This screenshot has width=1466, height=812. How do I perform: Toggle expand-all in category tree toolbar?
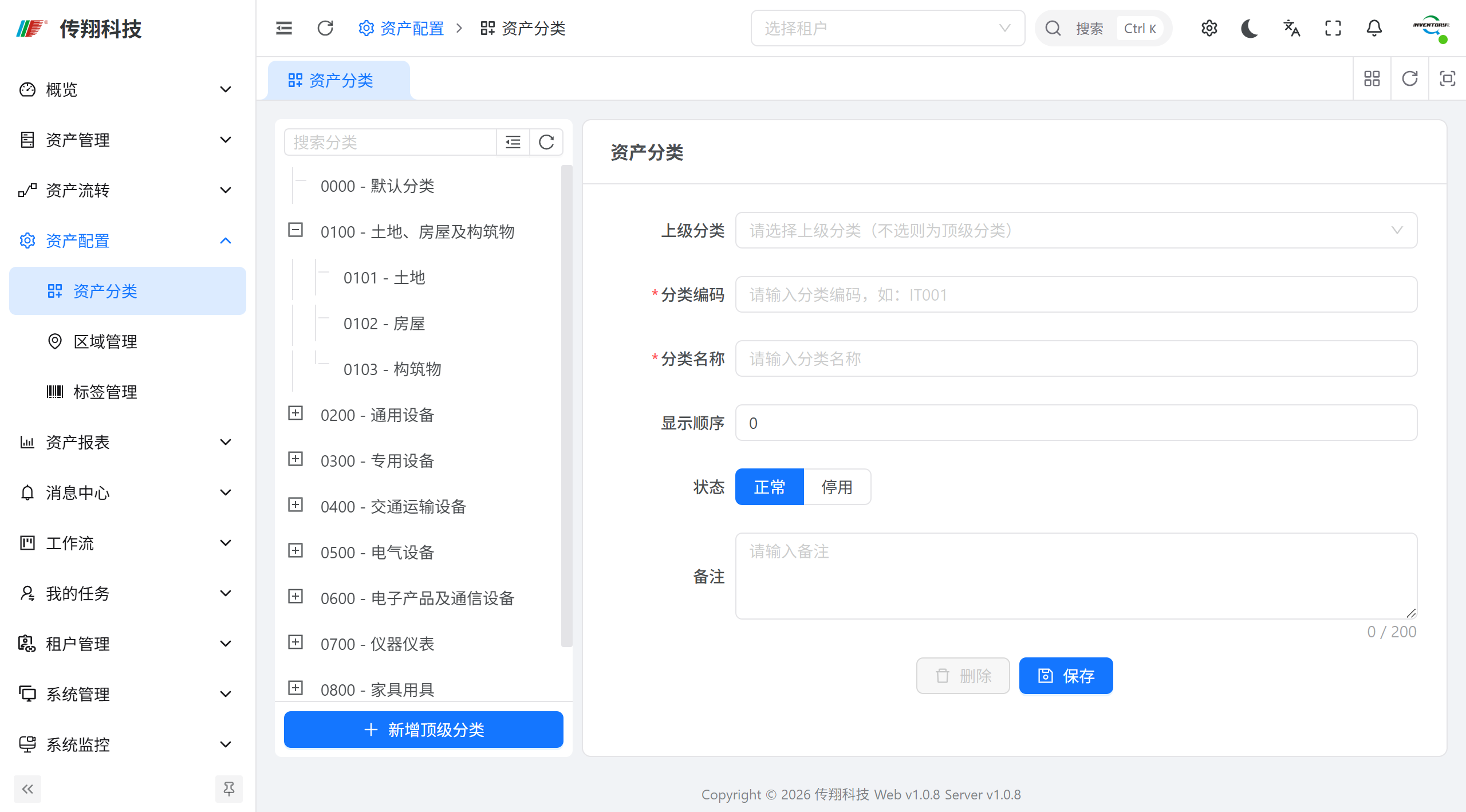tap(513, 142)
